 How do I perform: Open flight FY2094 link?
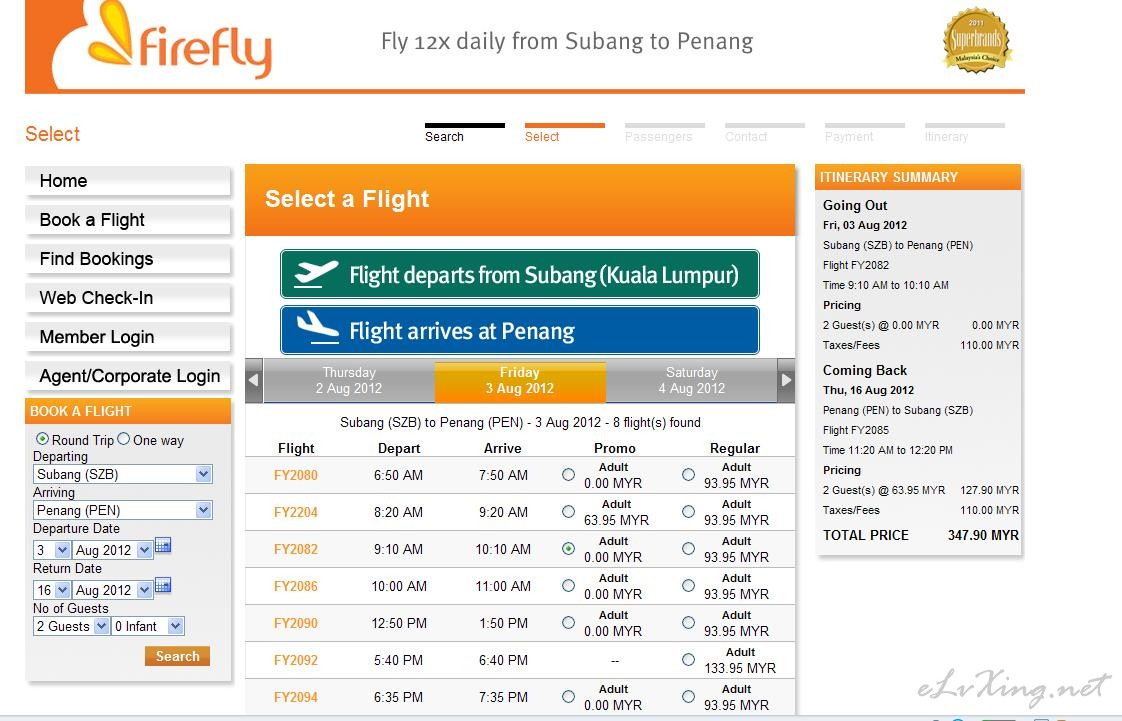pos(296,697)
